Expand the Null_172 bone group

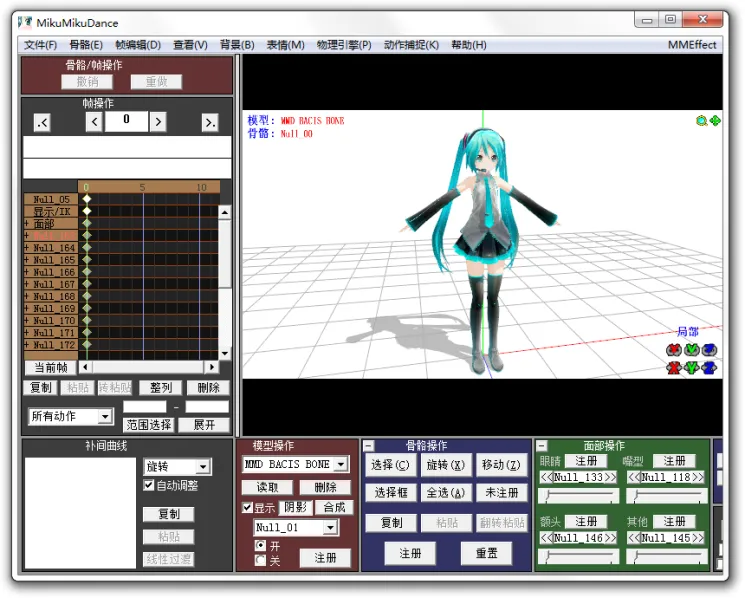click(x=27, y=345)
